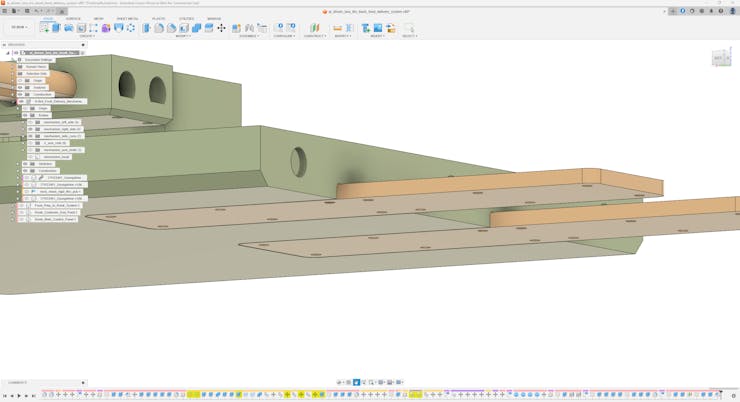Select the Move/Copy tool in Modify
This screenshot has width=740, height=402.
221,28
